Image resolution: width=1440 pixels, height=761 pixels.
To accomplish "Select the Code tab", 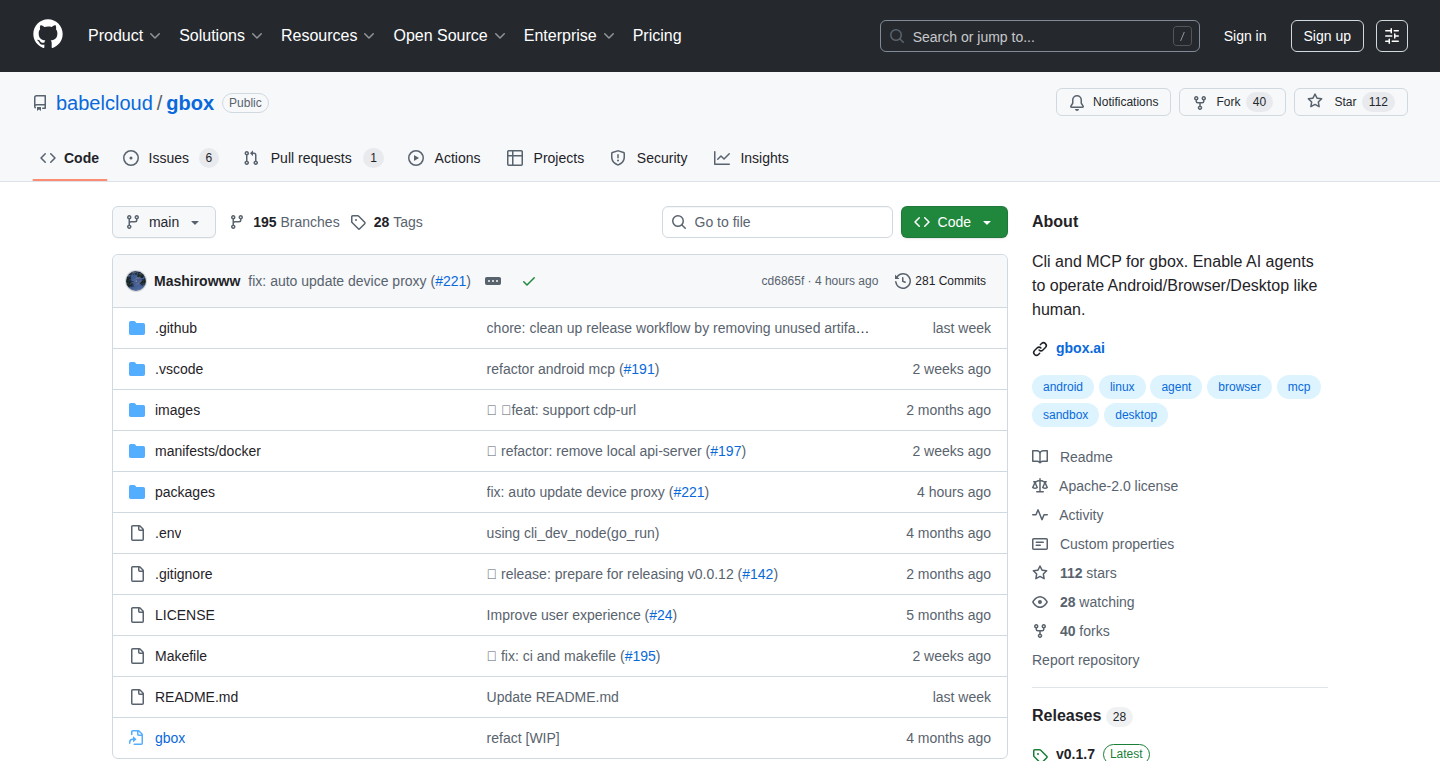I will tap(70, 158).
